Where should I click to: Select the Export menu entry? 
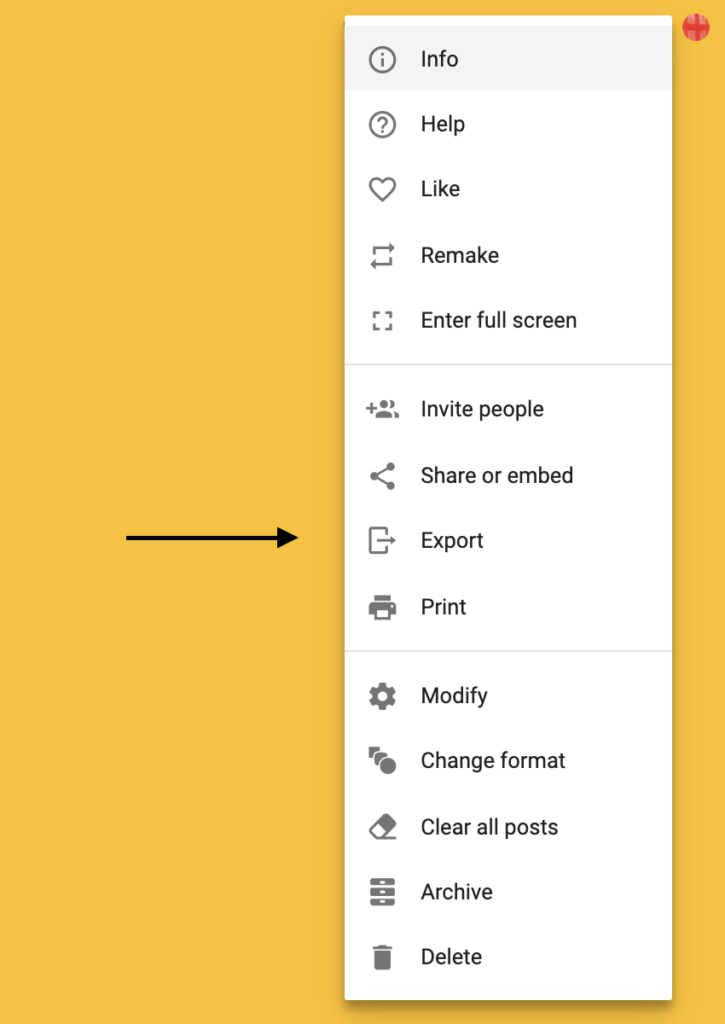tap(508, 541)
